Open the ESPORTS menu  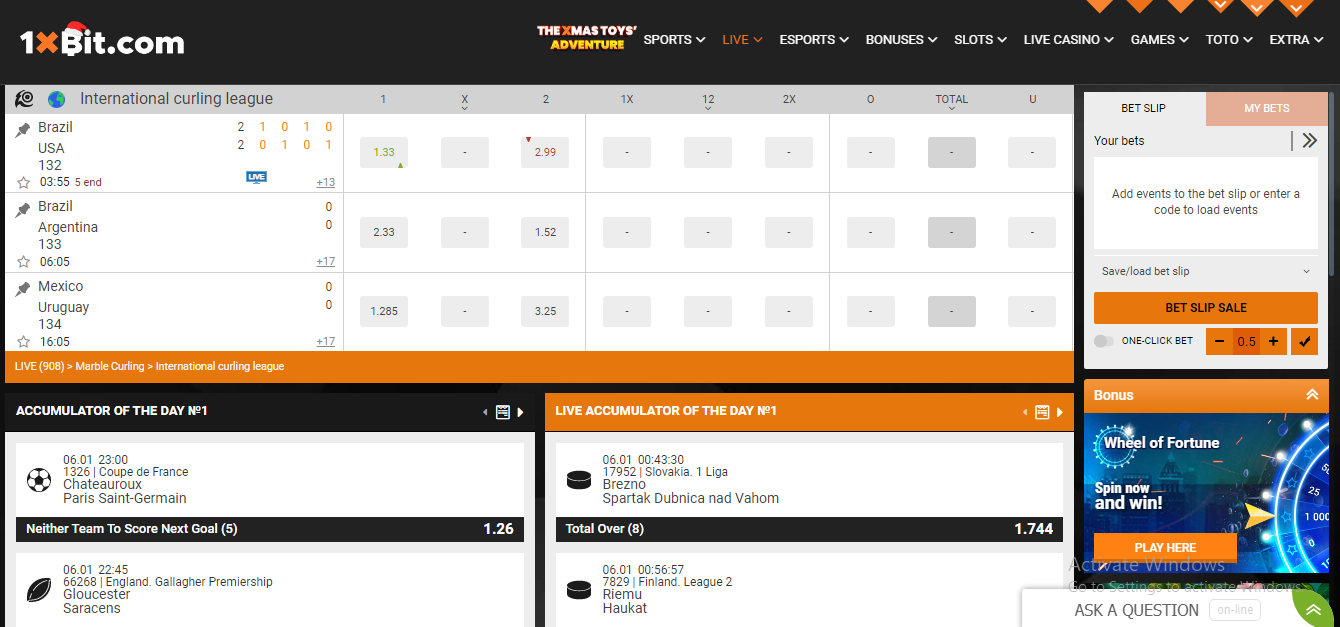click(812, 39)
